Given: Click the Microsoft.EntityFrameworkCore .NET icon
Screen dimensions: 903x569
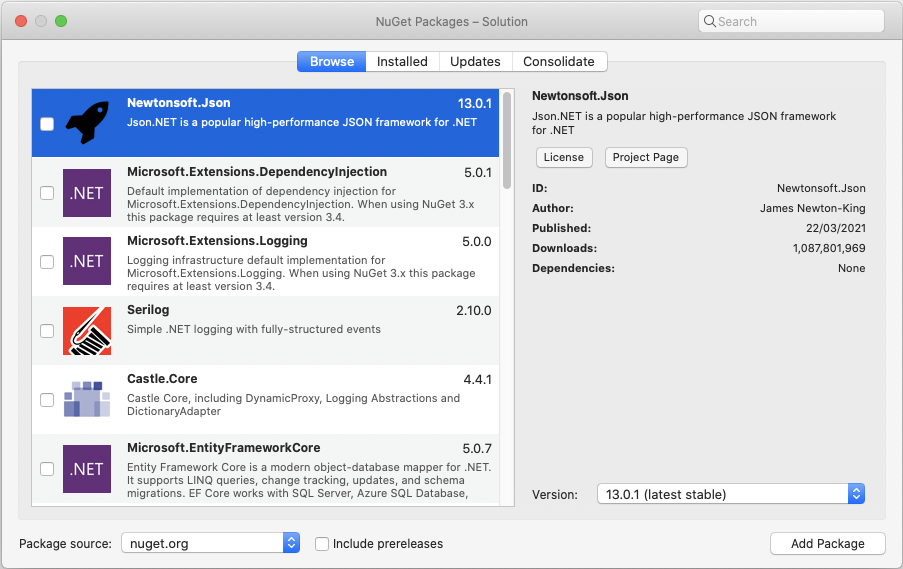Looking at the screenshot, I should [x=87, y=469].
